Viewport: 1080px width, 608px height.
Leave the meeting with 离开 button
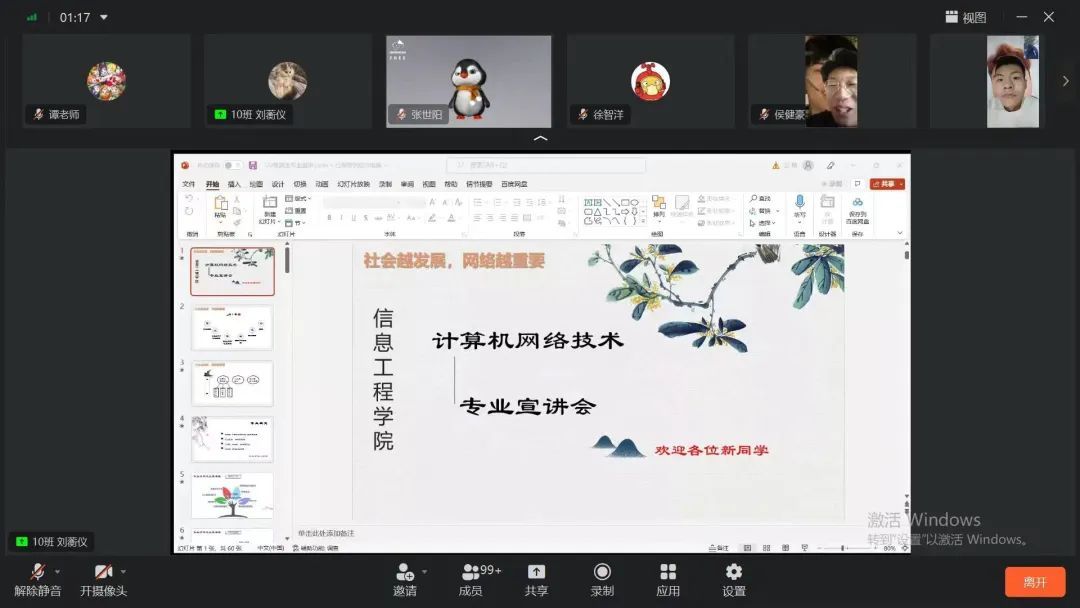click(1034, 582)
